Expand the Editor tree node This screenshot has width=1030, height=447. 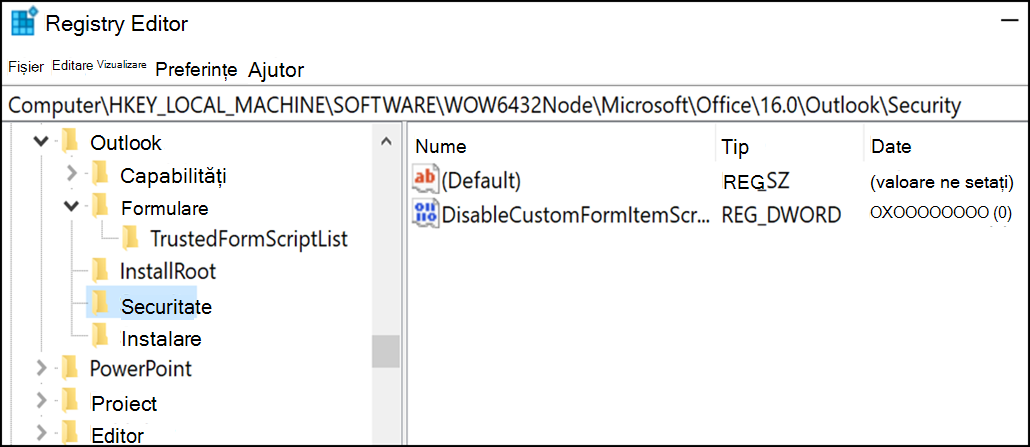(x=41, y=433)
